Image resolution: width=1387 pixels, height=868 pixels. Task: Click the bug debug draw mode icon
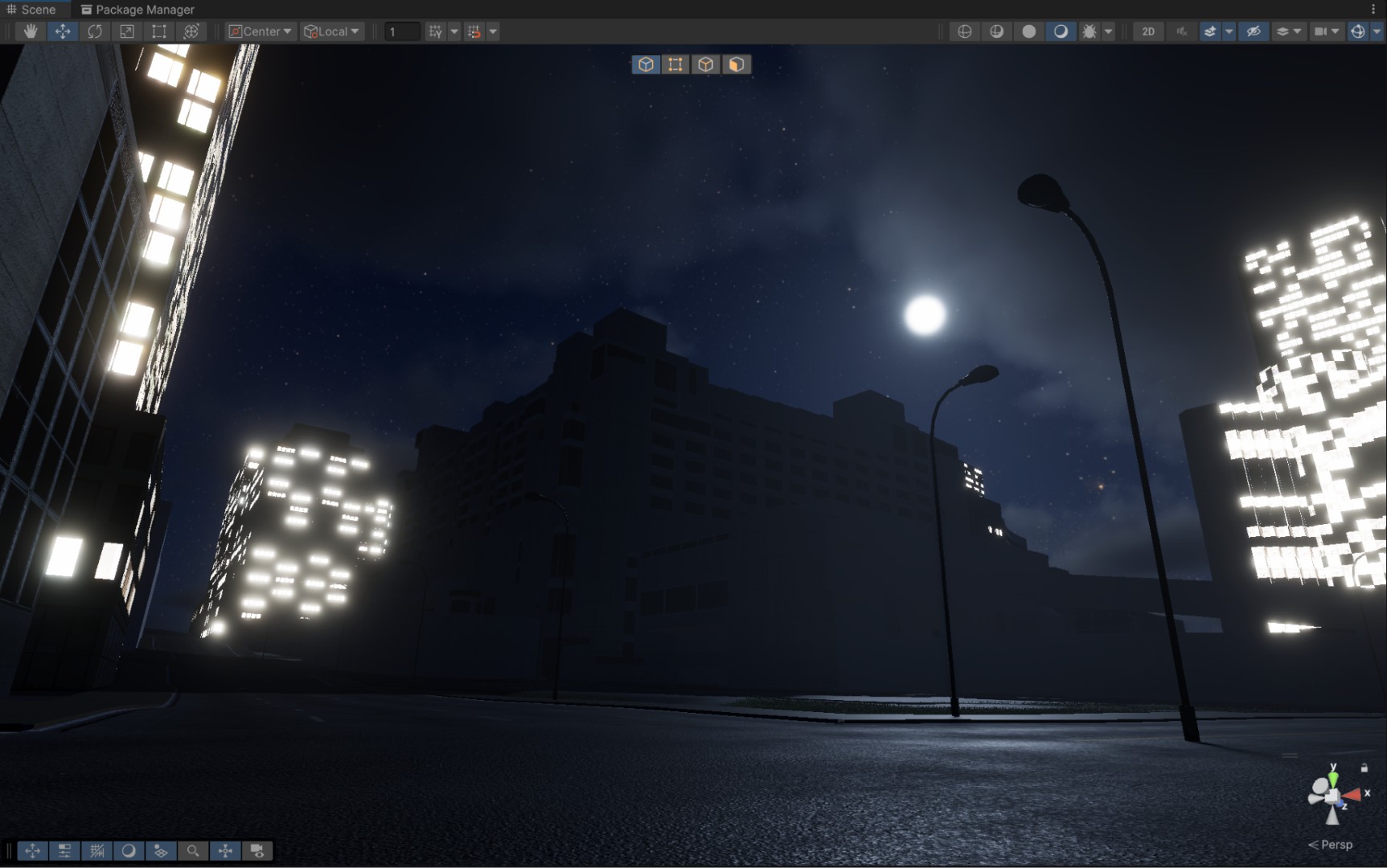pyautogui.click(x=1089, y=31)
